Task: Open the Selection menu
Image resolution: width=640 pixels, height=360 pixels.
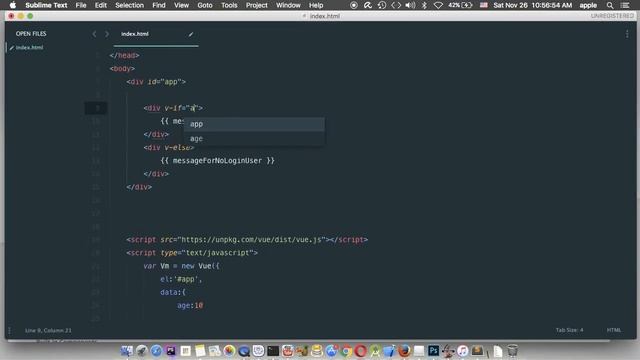Action: coord(129,5)
